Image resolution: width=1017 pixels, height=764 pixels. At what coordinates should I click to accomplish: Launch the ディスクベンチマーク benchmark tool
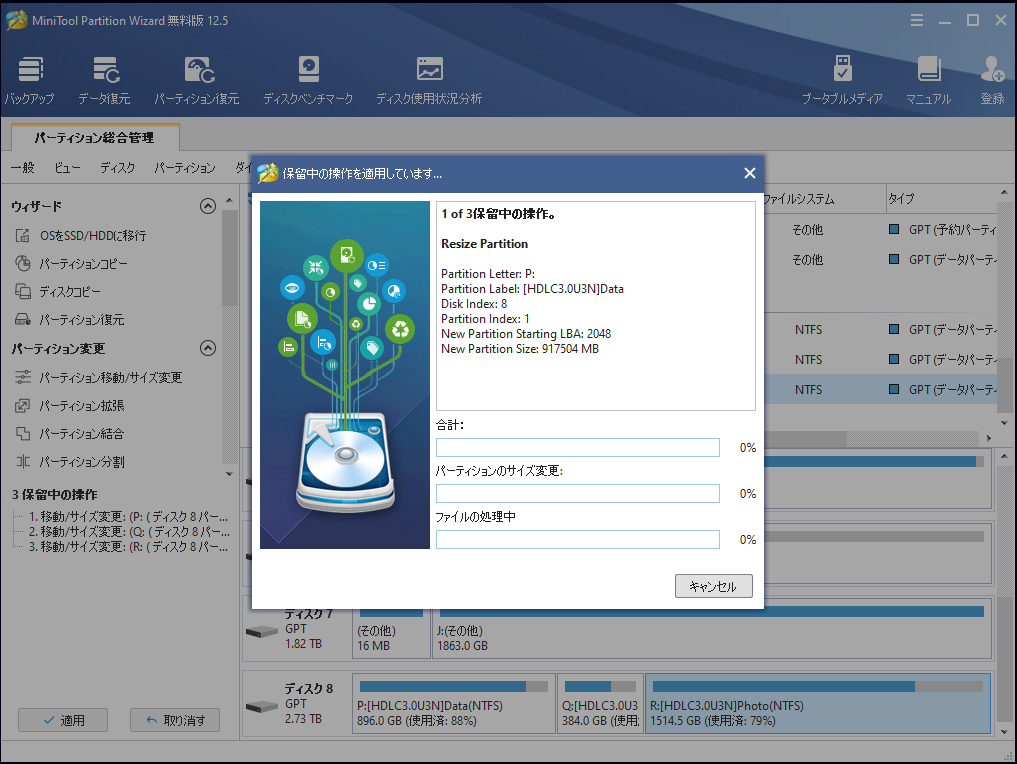[x=308, y=80]
